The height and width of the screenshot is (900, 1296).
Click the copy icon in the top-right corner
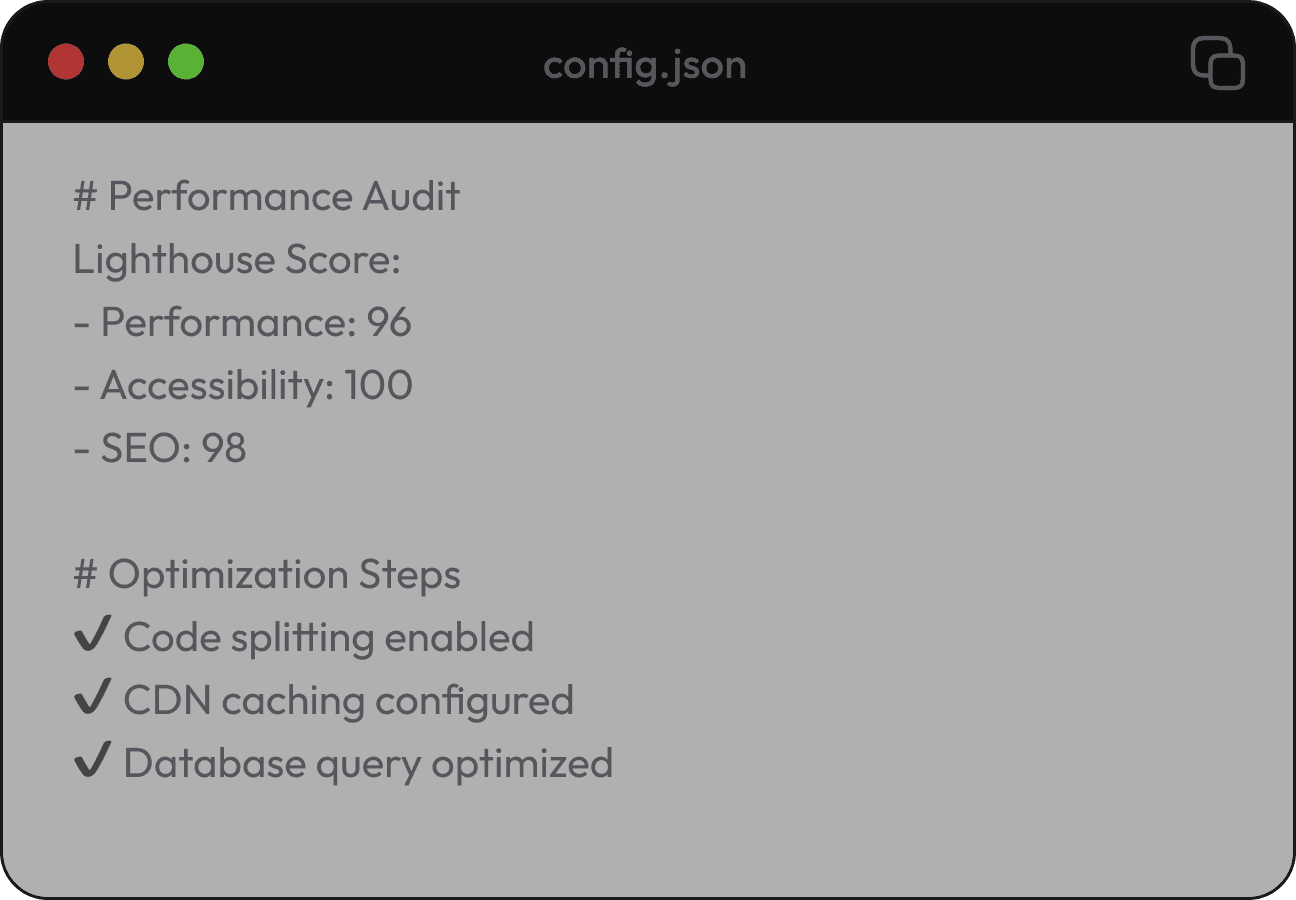[x=1218, y=64]
